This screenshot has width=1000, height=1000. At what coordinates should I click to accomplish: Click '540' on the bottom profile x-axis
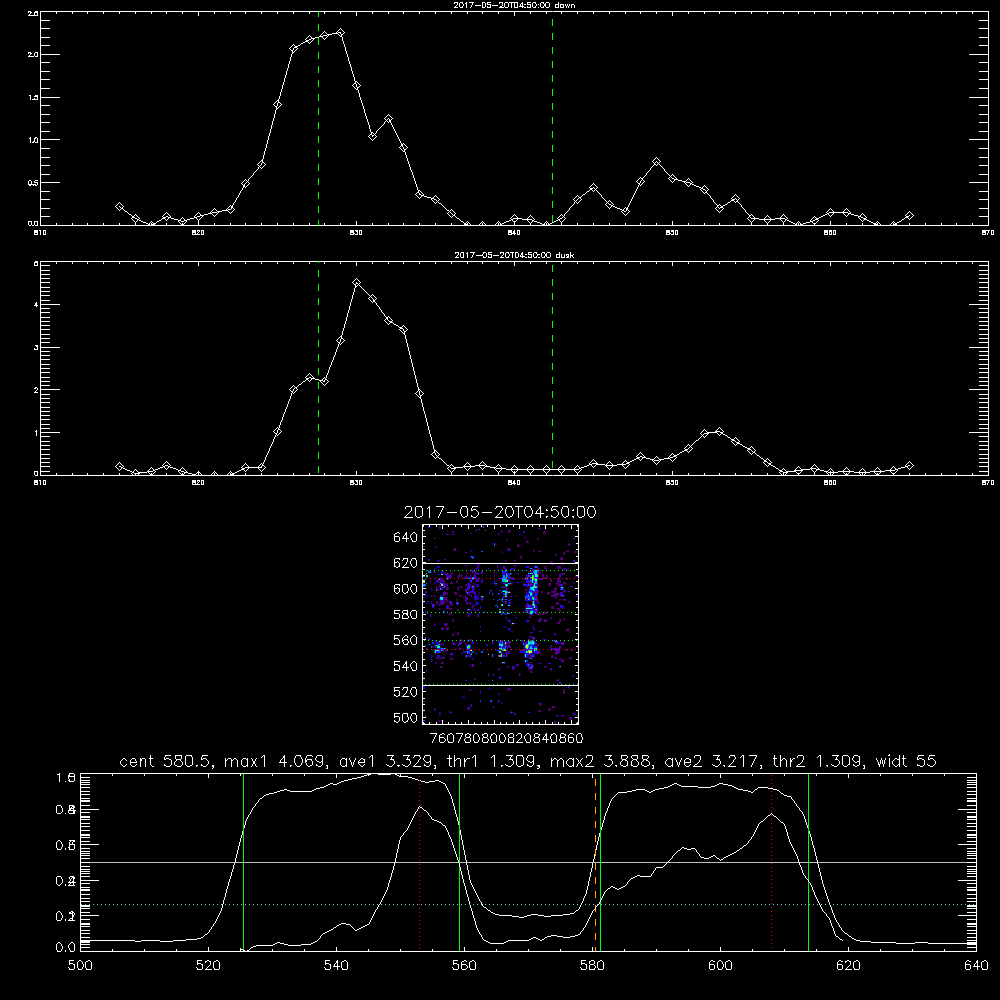coord(336,966)
